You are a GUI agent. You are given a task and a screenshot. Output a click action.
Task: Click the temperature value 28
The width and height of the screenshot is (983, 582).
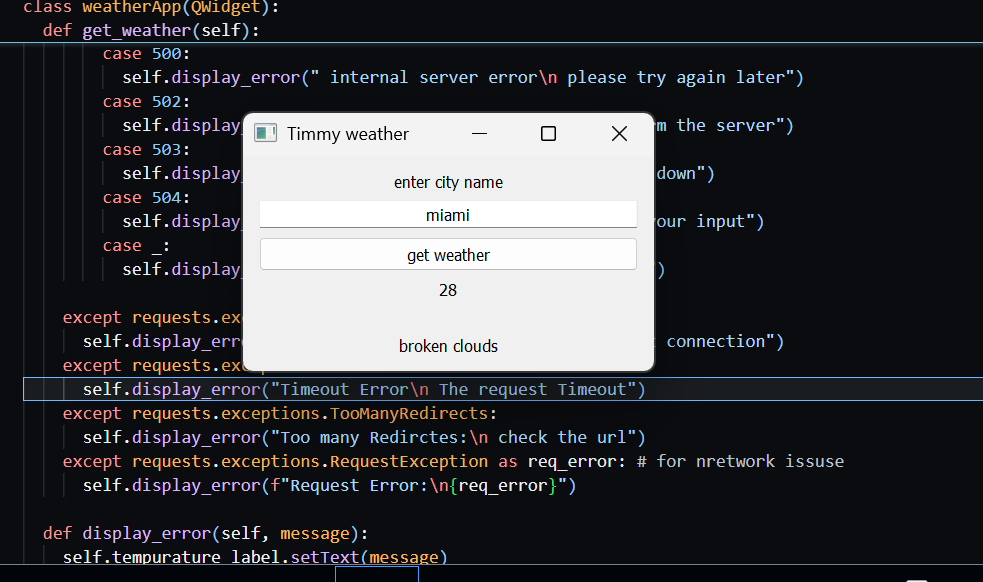click(x=448, y=290)
